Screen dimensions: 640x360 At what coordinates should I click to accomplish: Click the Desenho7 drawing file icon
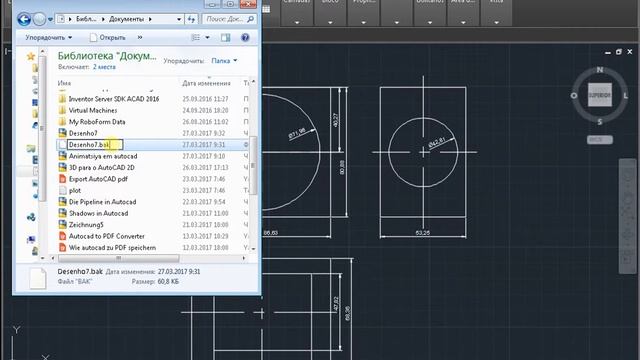click(62, 133)
